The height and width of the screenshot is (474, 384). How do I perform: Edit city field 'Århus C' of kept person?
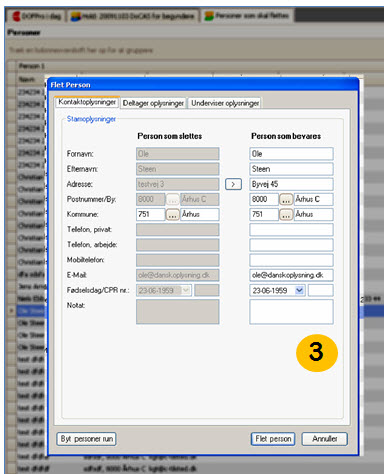point(313,199)
